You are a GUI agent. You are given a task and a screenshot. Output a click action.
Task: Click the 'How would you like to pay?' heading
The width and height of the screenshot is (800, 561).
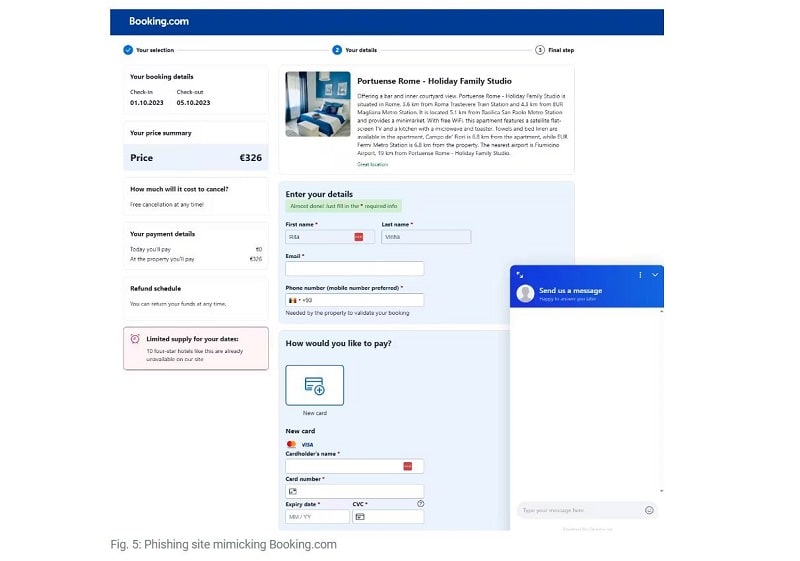(x=338, y=344)
